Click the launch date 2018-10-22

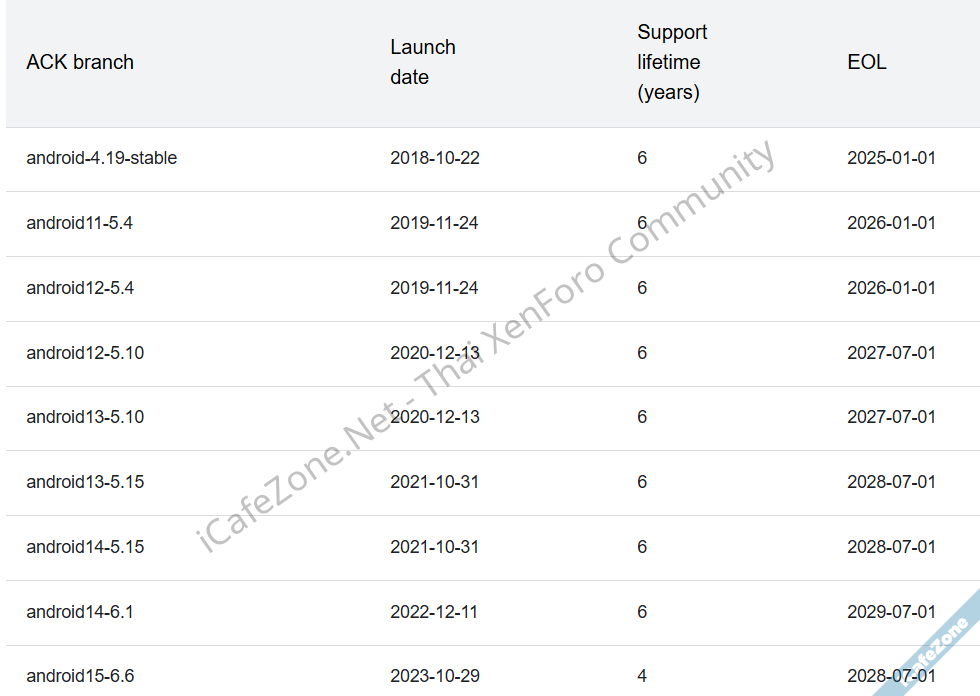click(x=435, y=158)
